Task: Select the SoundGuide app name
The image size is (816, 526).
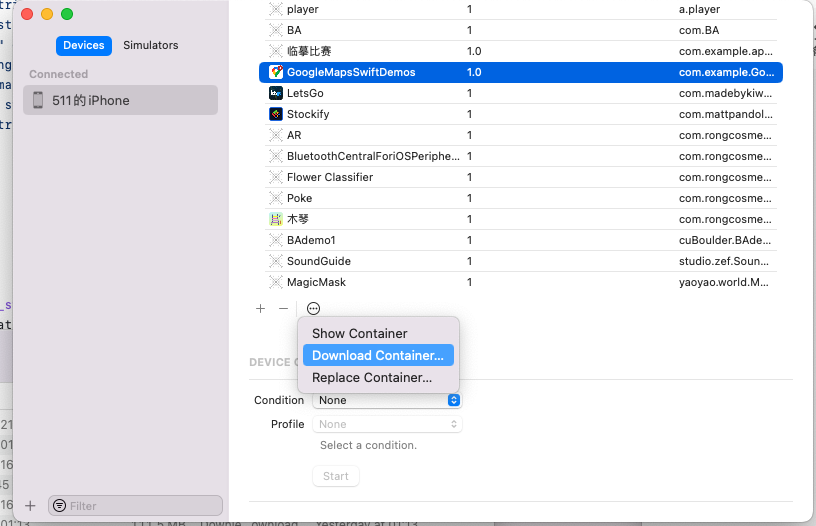Action: point(318,261)
